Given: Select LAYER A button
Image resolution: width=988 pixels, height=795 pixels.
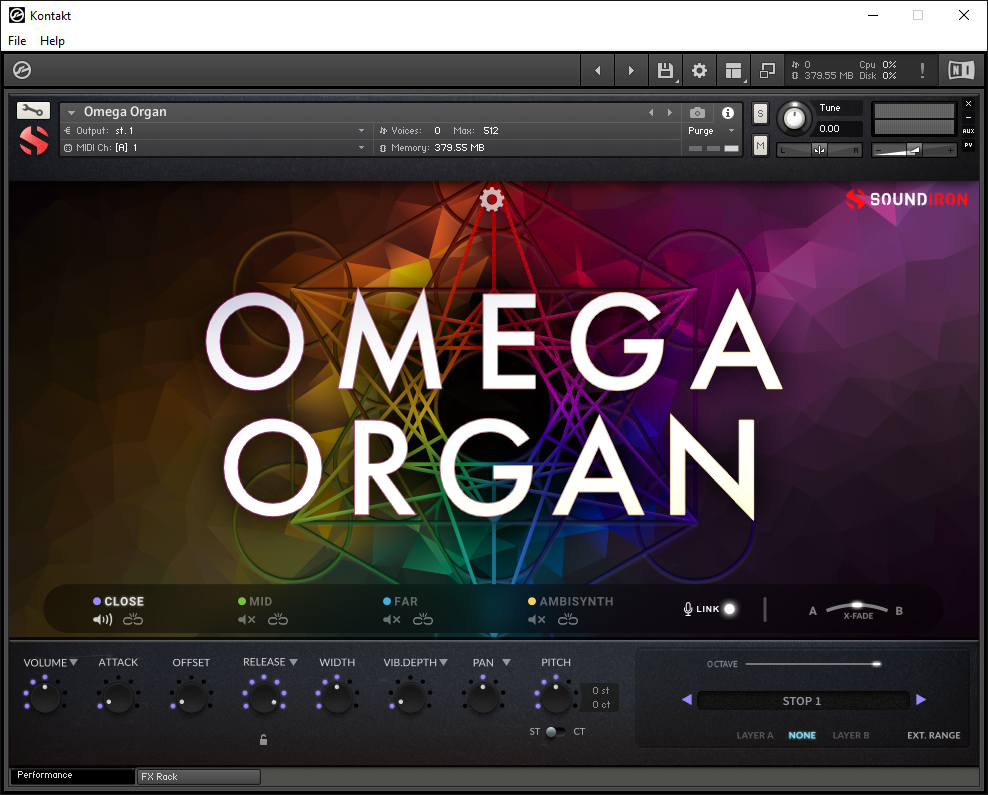Looking at the screenshot, I should (755, 735).
